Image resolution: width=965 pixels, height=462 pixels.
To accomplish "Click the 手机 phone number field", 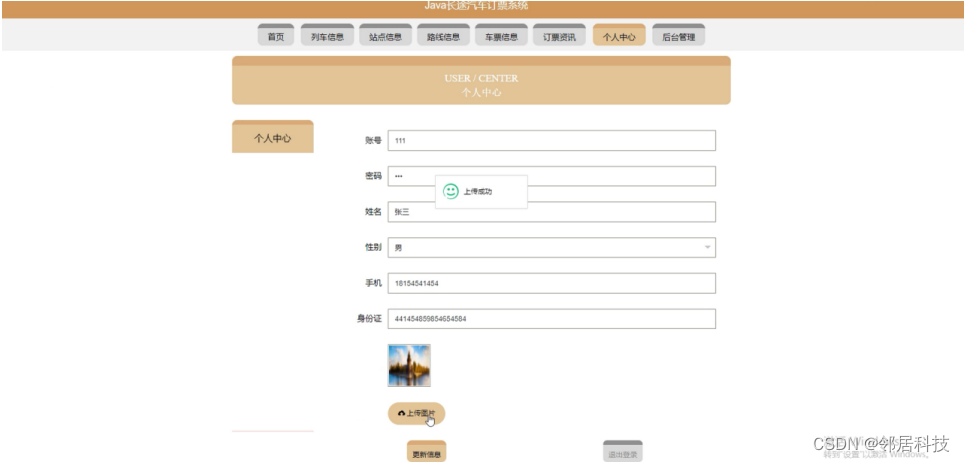I will [551, 283].
